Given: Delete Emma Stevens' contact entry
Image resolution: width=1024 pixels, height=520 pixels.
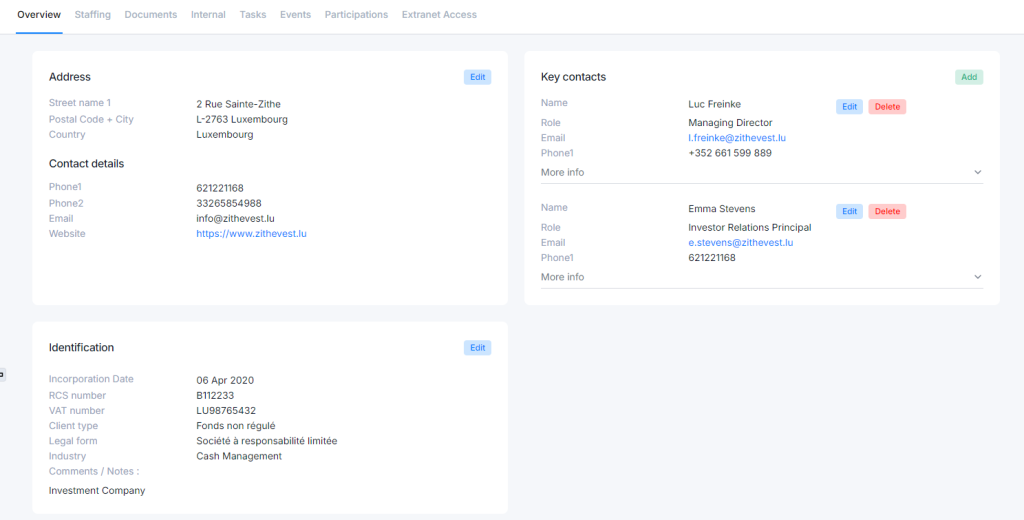Looking at the screenshot, I should [887, 212].
